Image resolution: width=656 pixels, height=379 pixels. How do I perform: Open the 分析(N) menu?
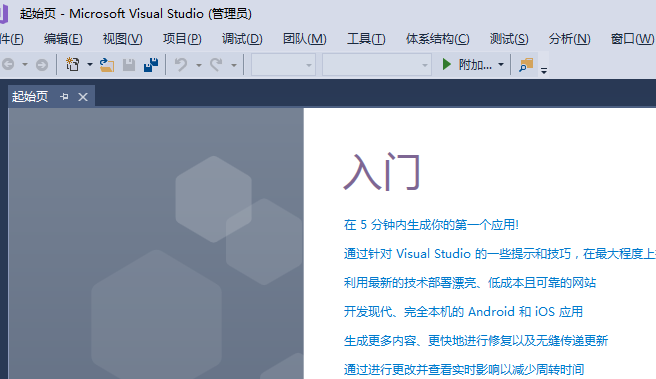[569, 39]
